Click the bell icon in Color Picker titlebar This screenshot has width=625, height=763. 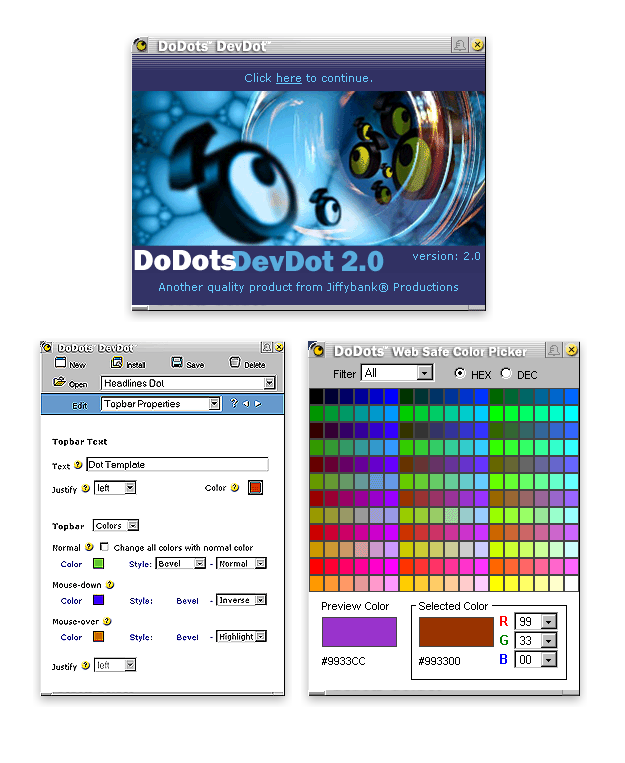553,350
